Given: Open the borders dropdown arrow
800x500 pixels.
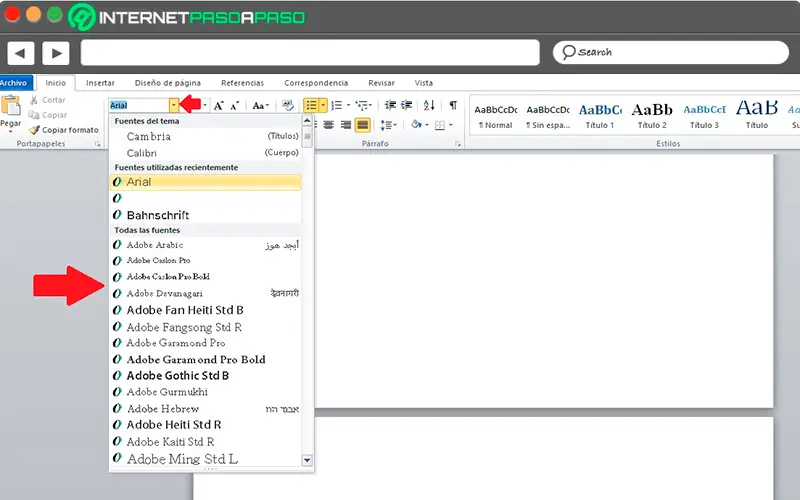Looking at the screenshot, I should point(451,125).
